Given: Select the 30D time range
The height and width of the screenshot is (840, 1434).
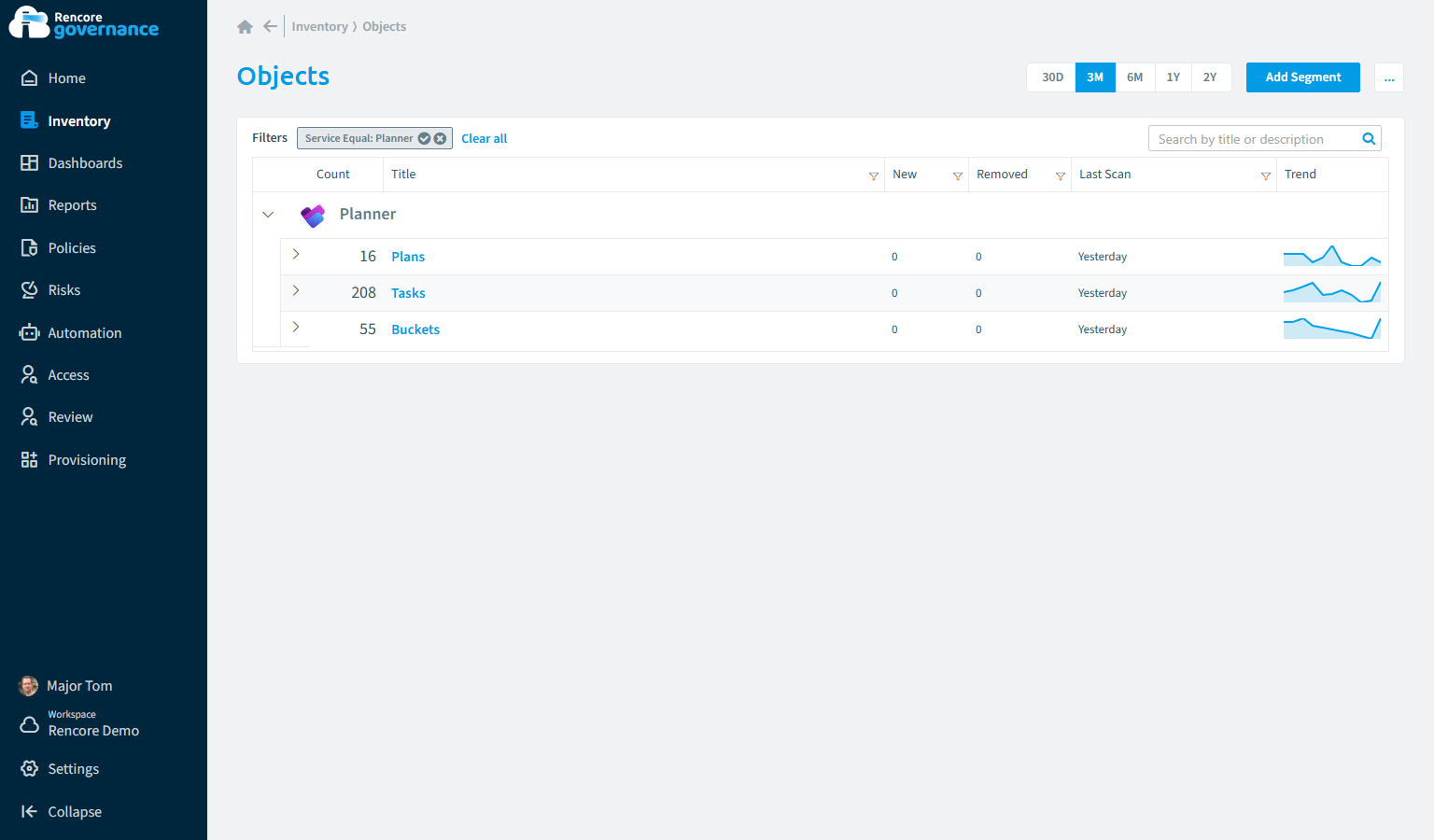Looking at the screenshot, I should click(1052, 77).
